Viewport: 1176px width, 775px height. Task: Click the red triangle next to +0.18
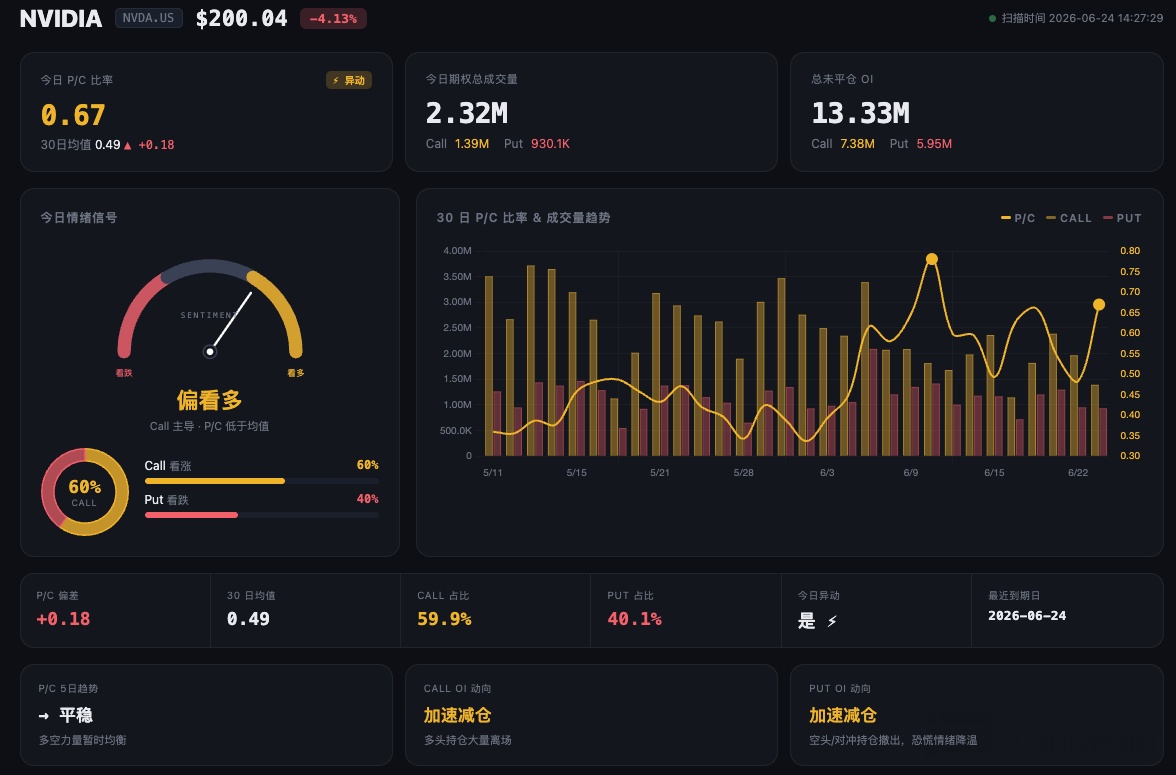[128, 146]
